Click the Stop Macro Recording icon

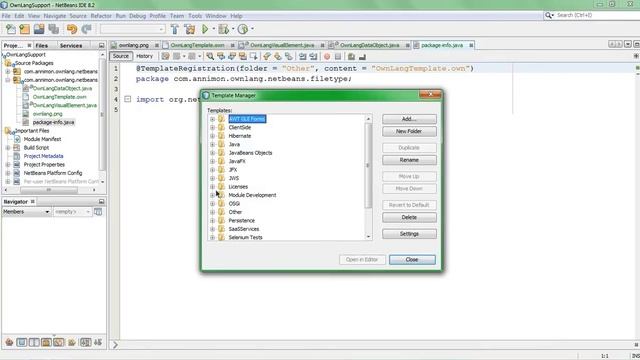tap(338, 56)
